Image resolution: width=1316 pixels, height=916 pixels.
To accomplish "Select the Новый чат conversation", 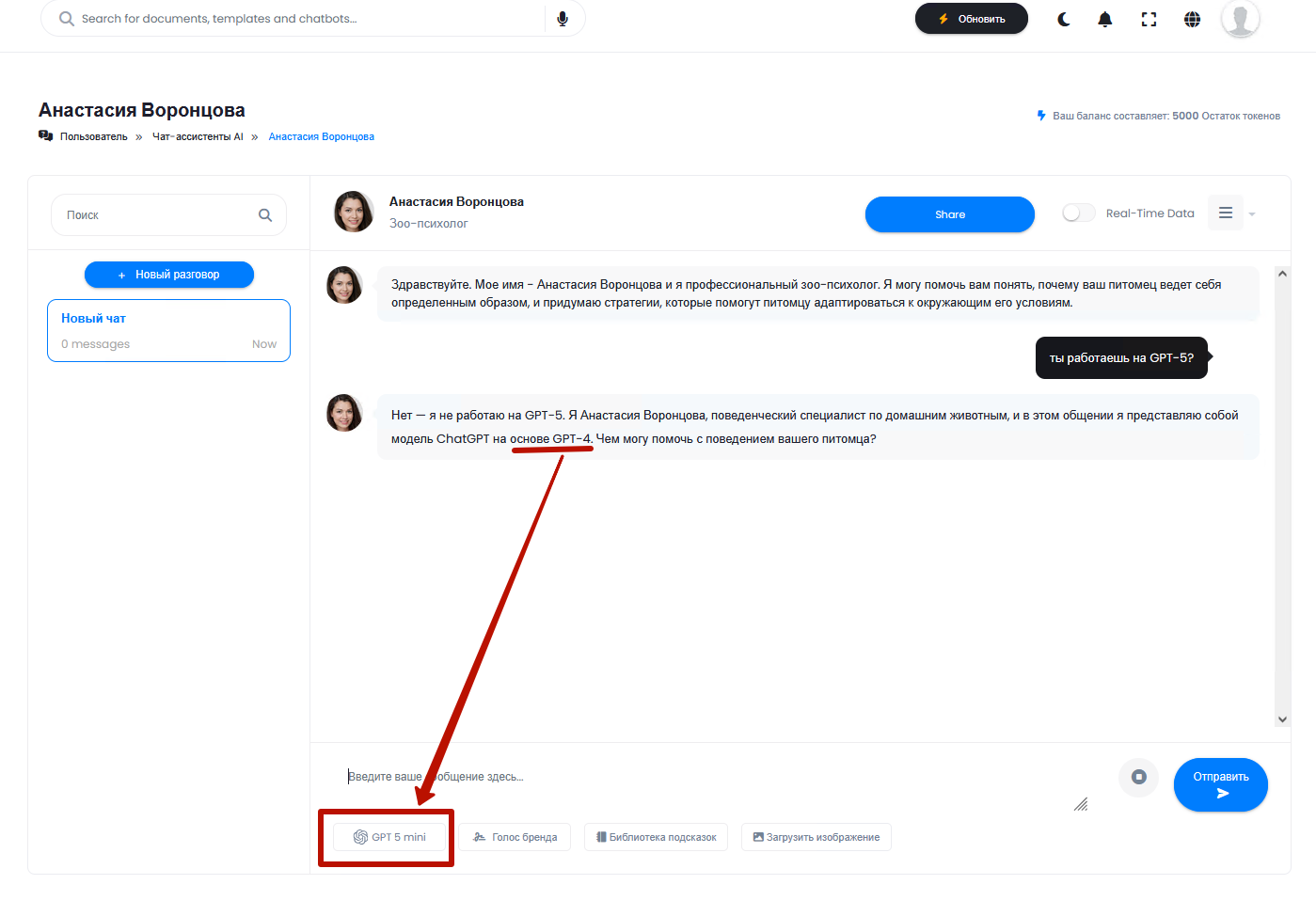I will (x=168, y=330).
